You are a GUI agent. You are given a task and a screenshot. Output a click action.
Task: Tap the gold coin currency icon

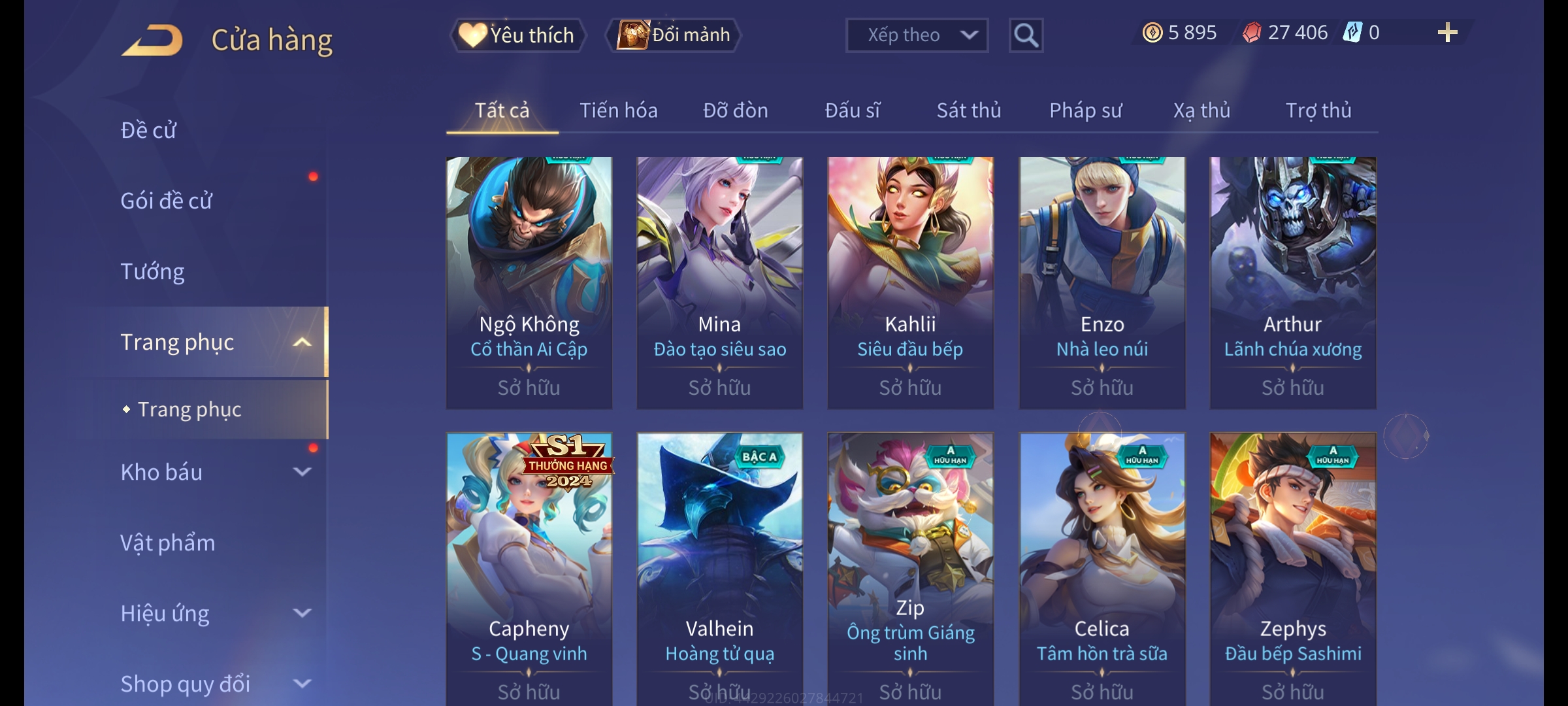point(1152,33)
